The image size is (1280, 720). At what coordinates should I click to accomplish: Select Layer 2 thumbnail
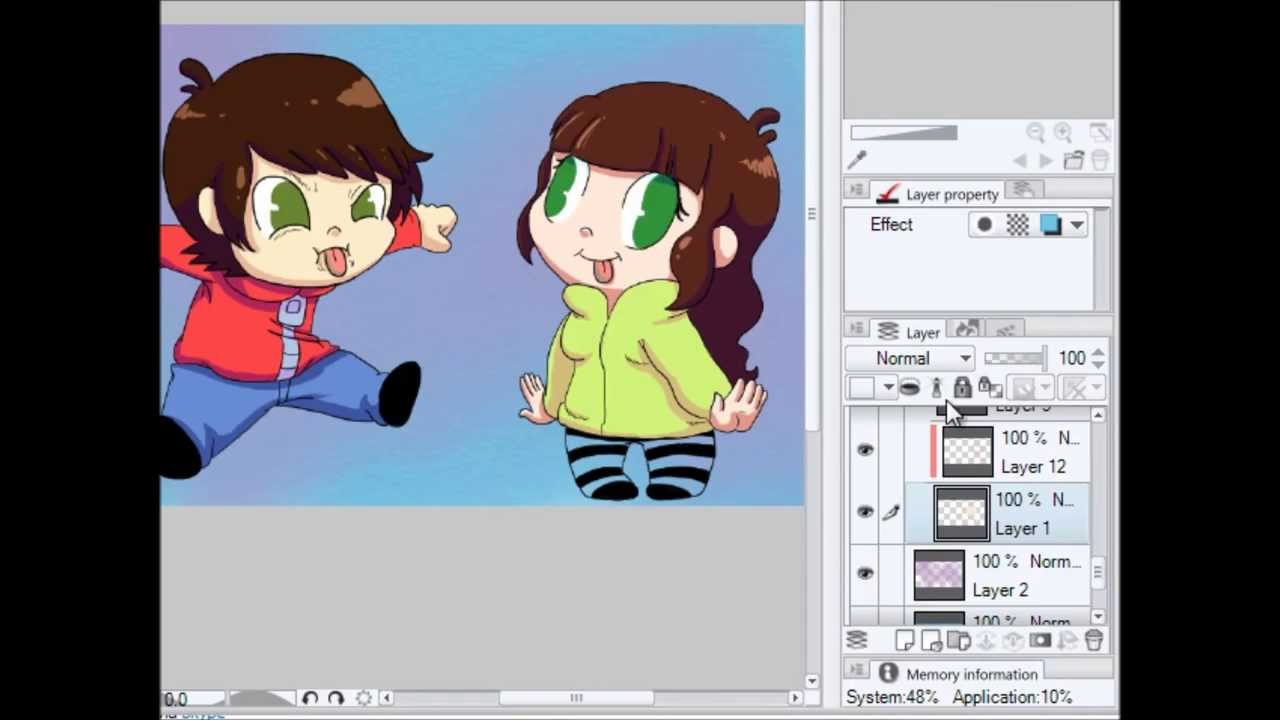coord(938,575)
